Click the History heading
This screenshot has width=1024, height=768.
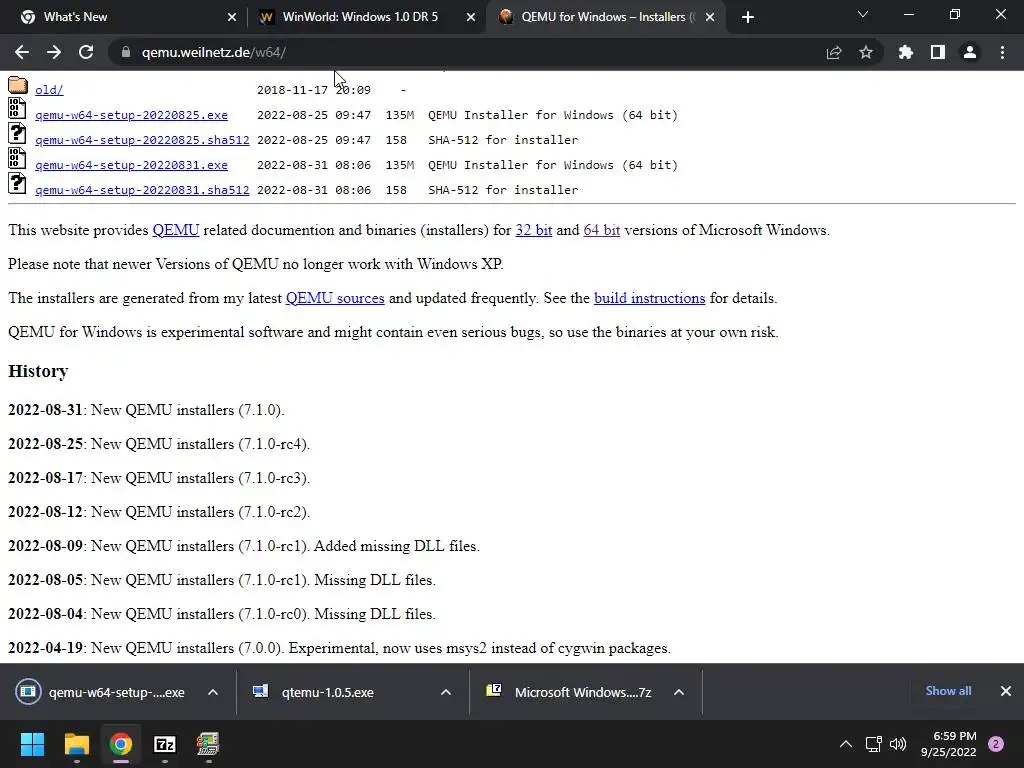coord(38,371)
